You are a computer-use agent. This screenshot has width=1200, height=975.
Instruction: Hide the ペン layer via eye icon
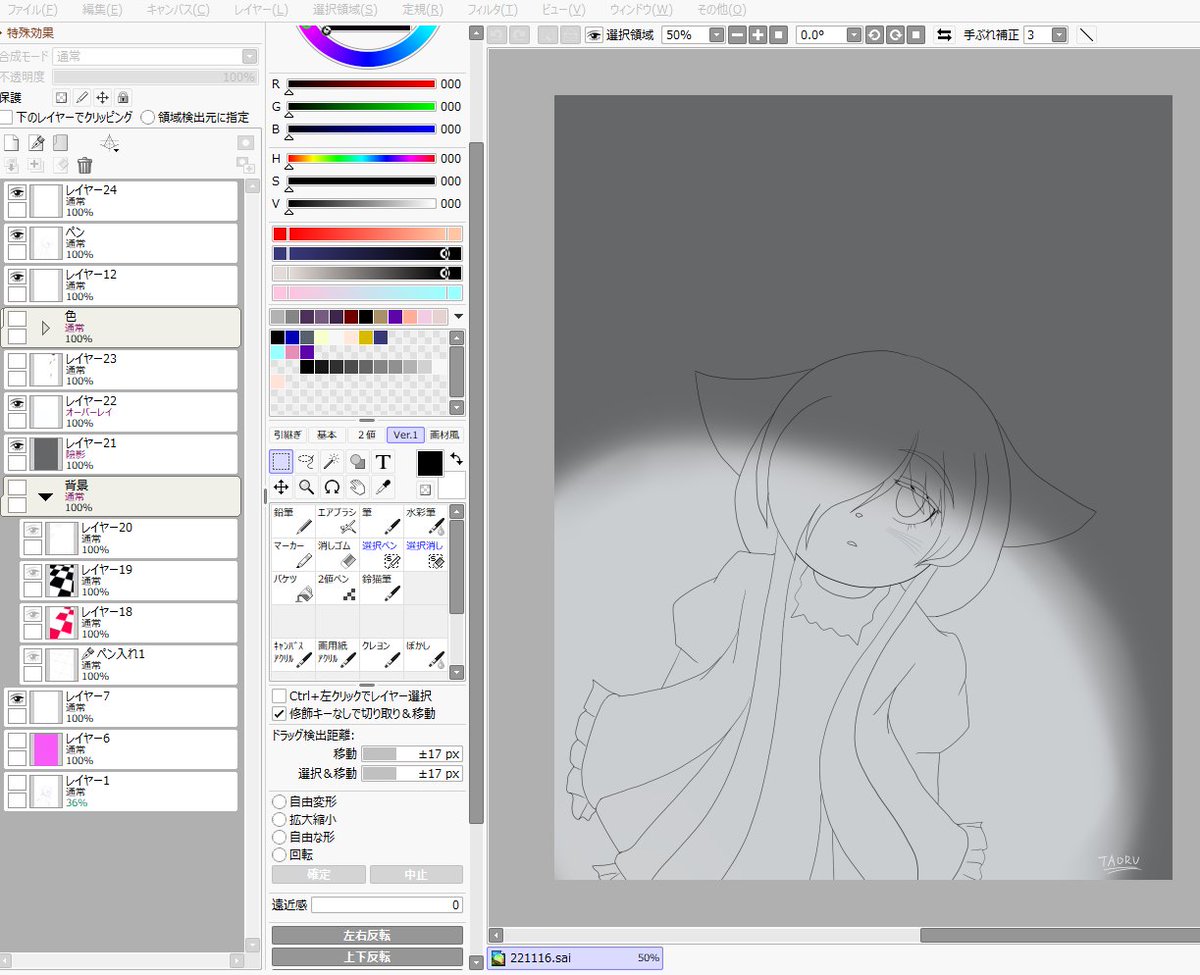coord(17,234)
